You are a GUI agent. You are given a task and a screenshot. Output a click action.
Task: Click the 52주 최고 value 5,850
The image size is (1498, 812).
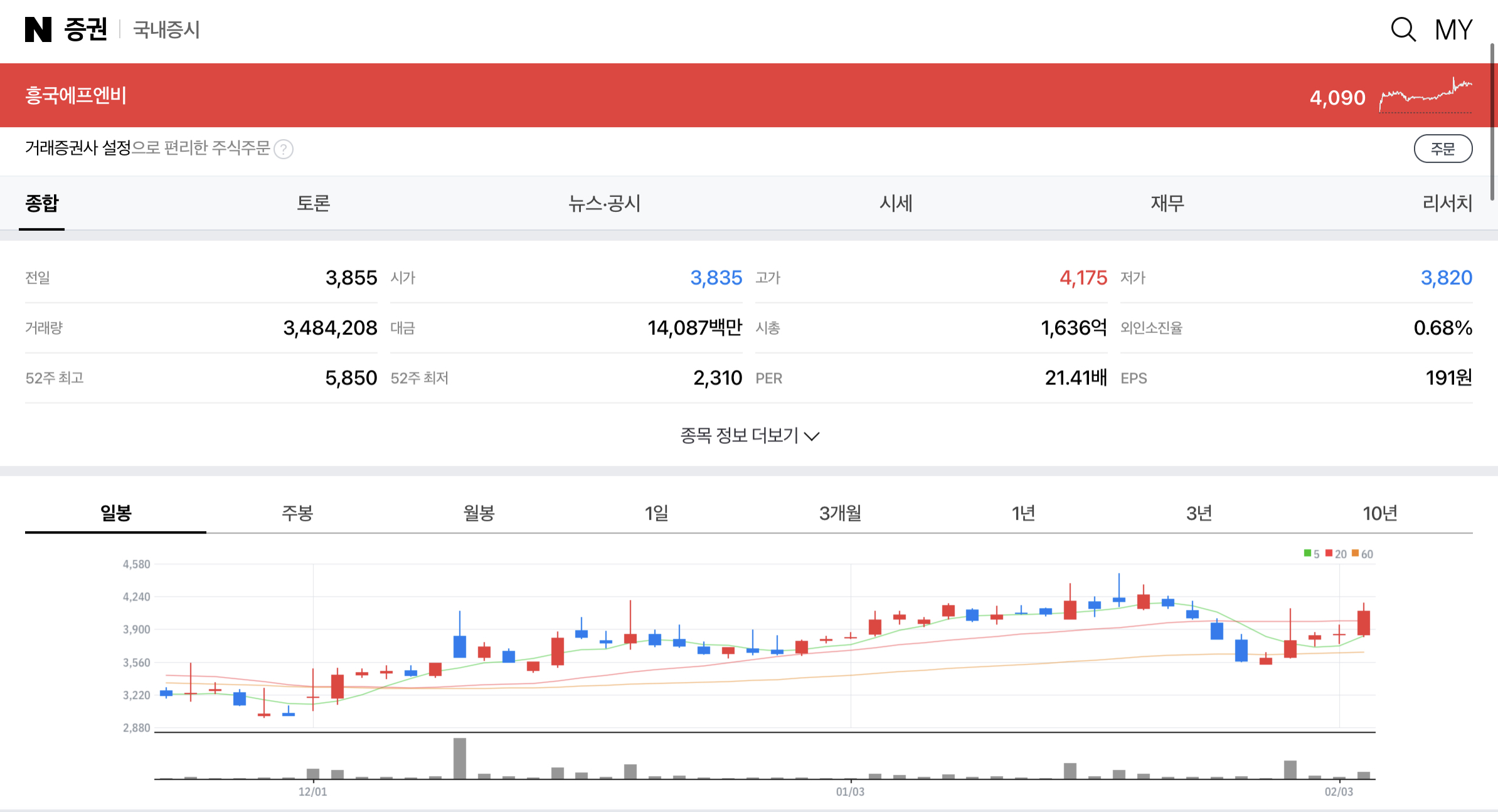pos(351,378)
